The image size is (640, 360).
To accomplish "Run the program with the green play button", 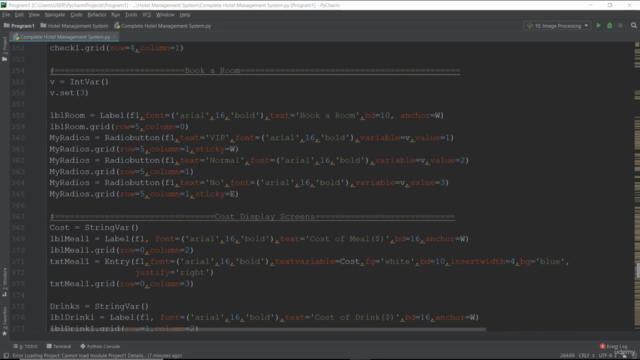I will click(598, 26).
